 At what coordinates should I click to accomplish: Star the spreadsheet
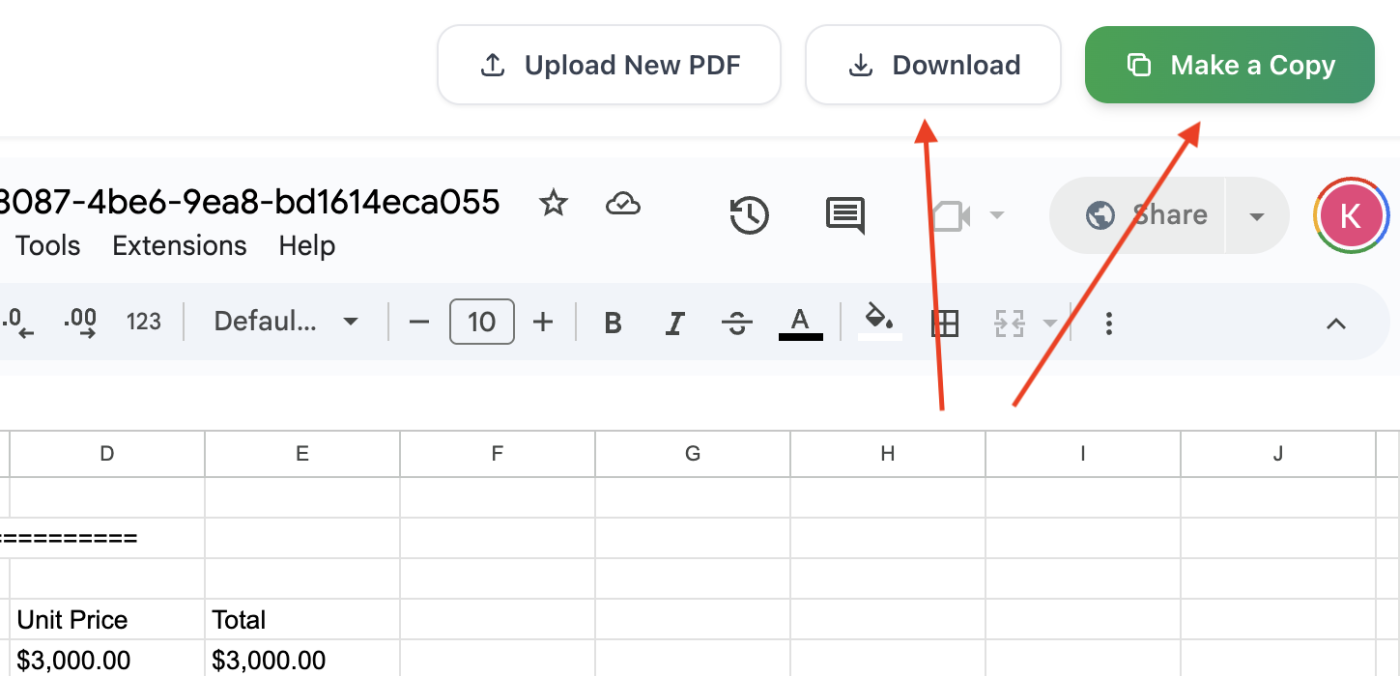(x=553, y=203)
